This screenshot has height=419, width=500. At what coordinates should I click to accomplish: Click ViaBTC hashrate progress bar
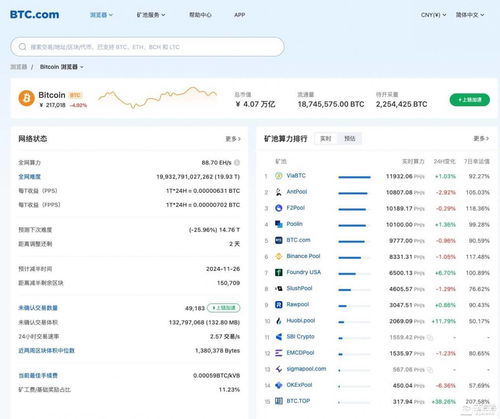pos(354,177)
